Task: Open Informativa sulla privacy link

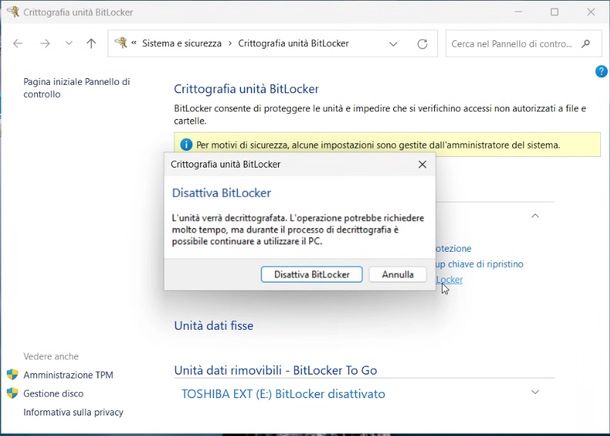Action: click(x=74, y=412)
